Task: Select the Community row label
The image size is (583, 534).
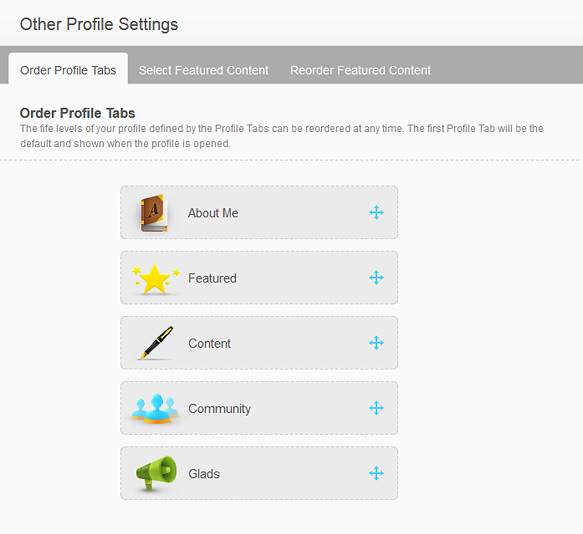Action: point(219,409)
